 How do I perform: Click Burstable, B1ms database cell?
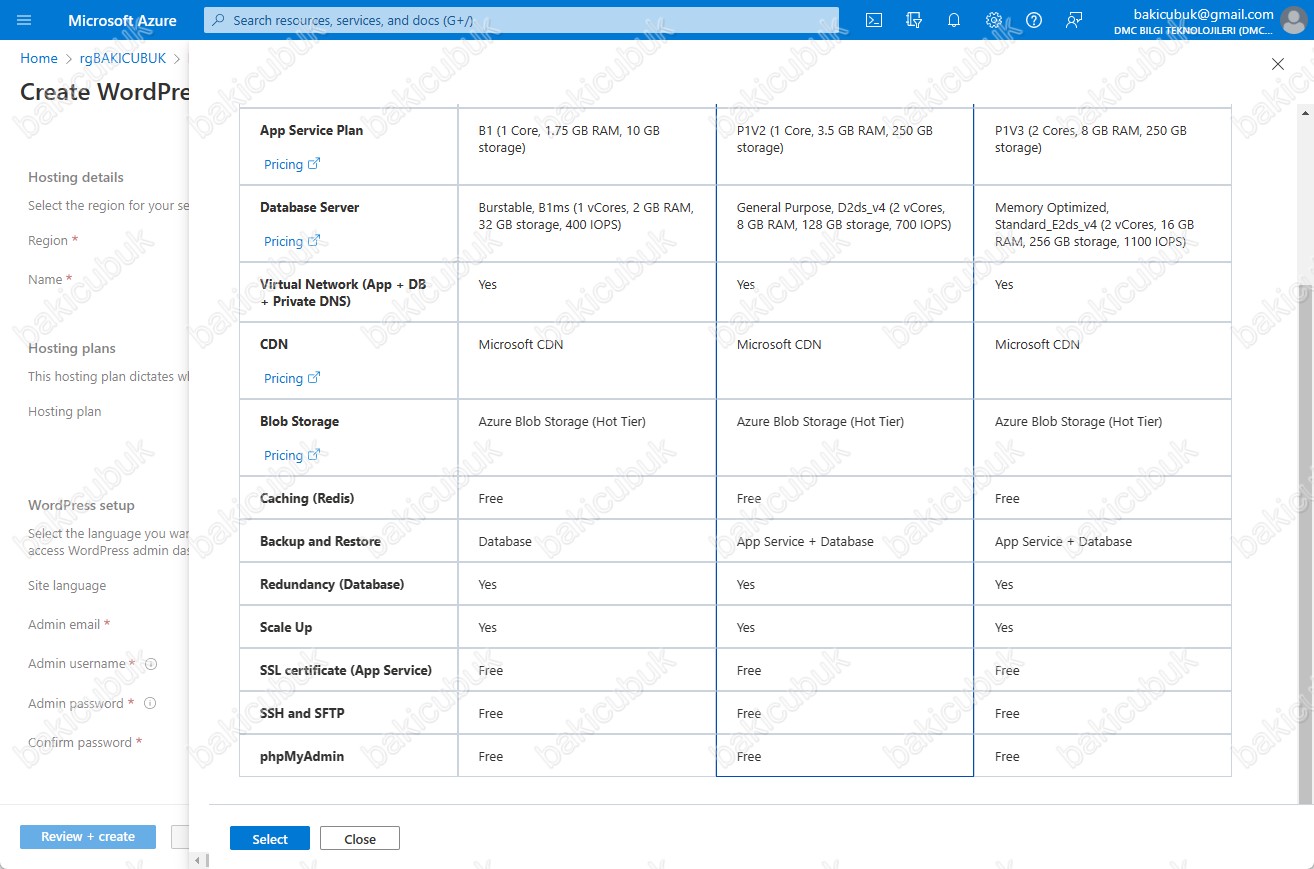(x=587, y=224)
